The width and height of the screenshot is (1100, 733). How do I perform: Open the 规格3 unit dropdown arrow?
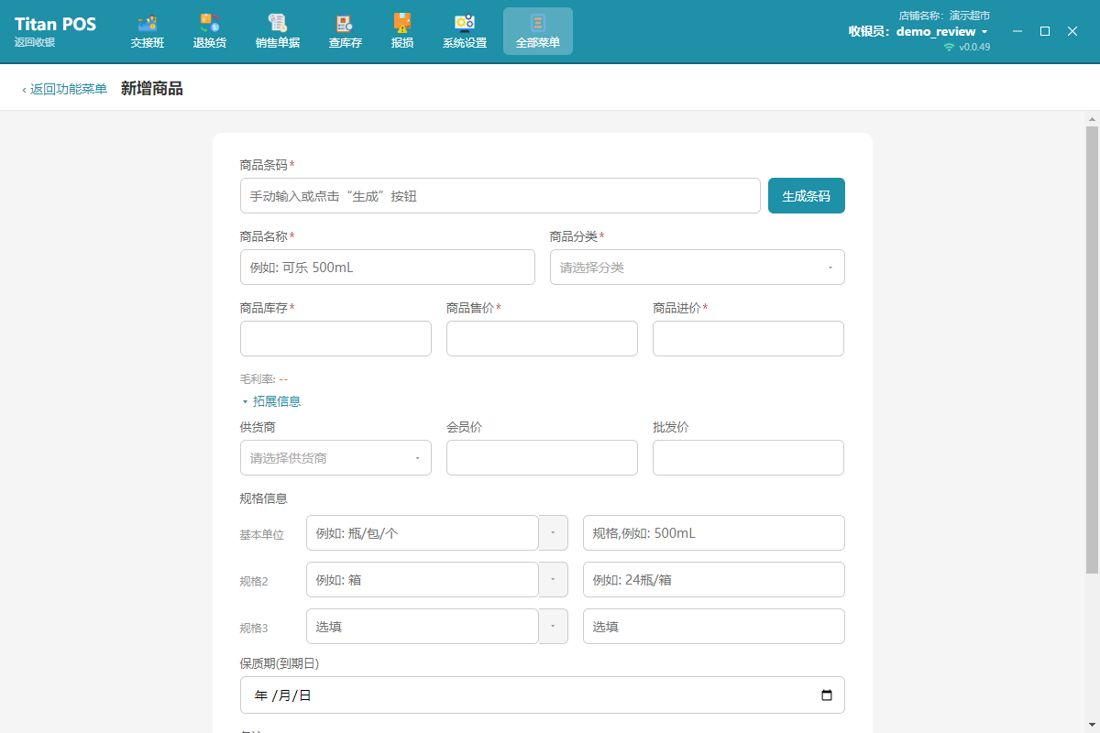[553, 626]
